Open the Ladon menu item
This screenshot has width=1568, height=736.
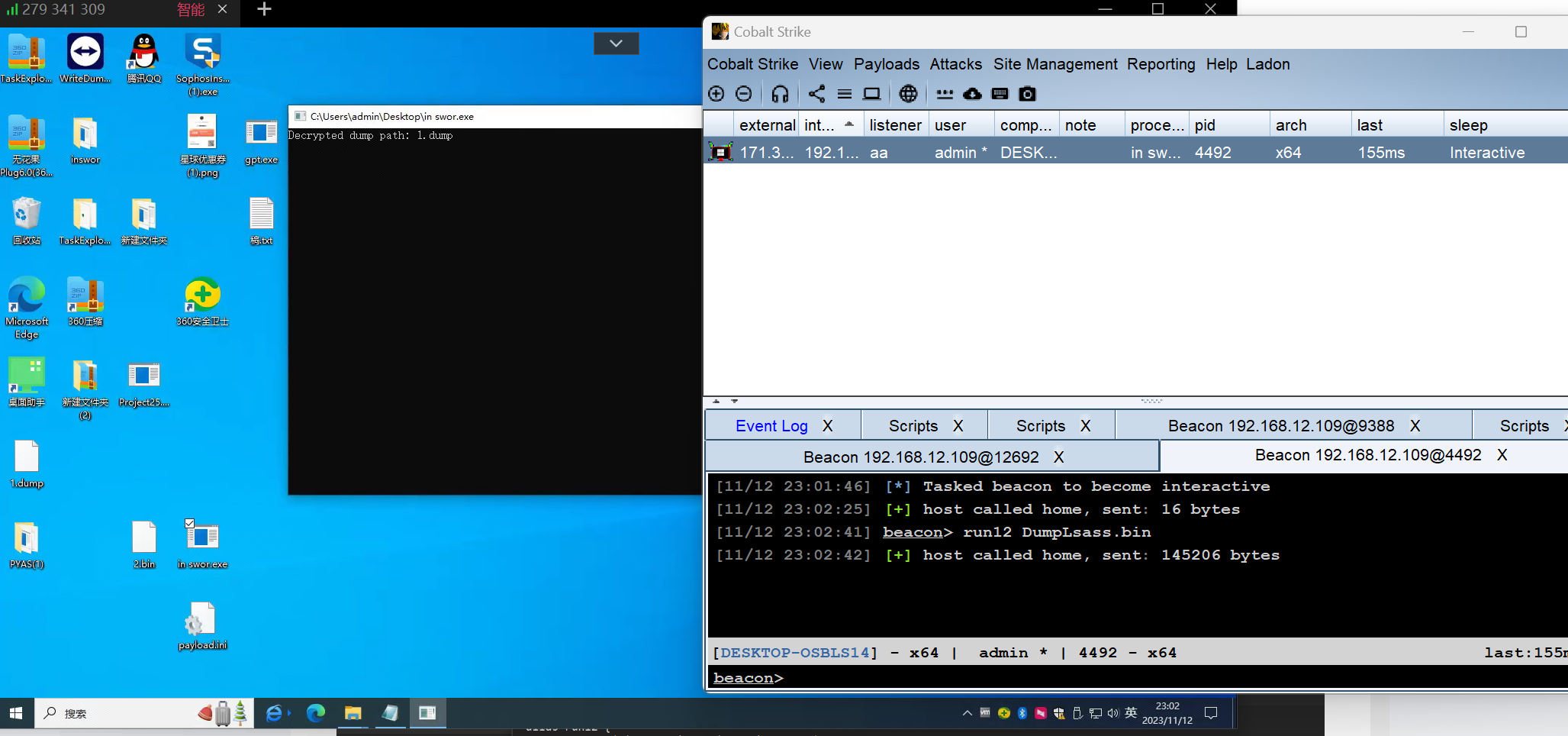coord(1267,64)
